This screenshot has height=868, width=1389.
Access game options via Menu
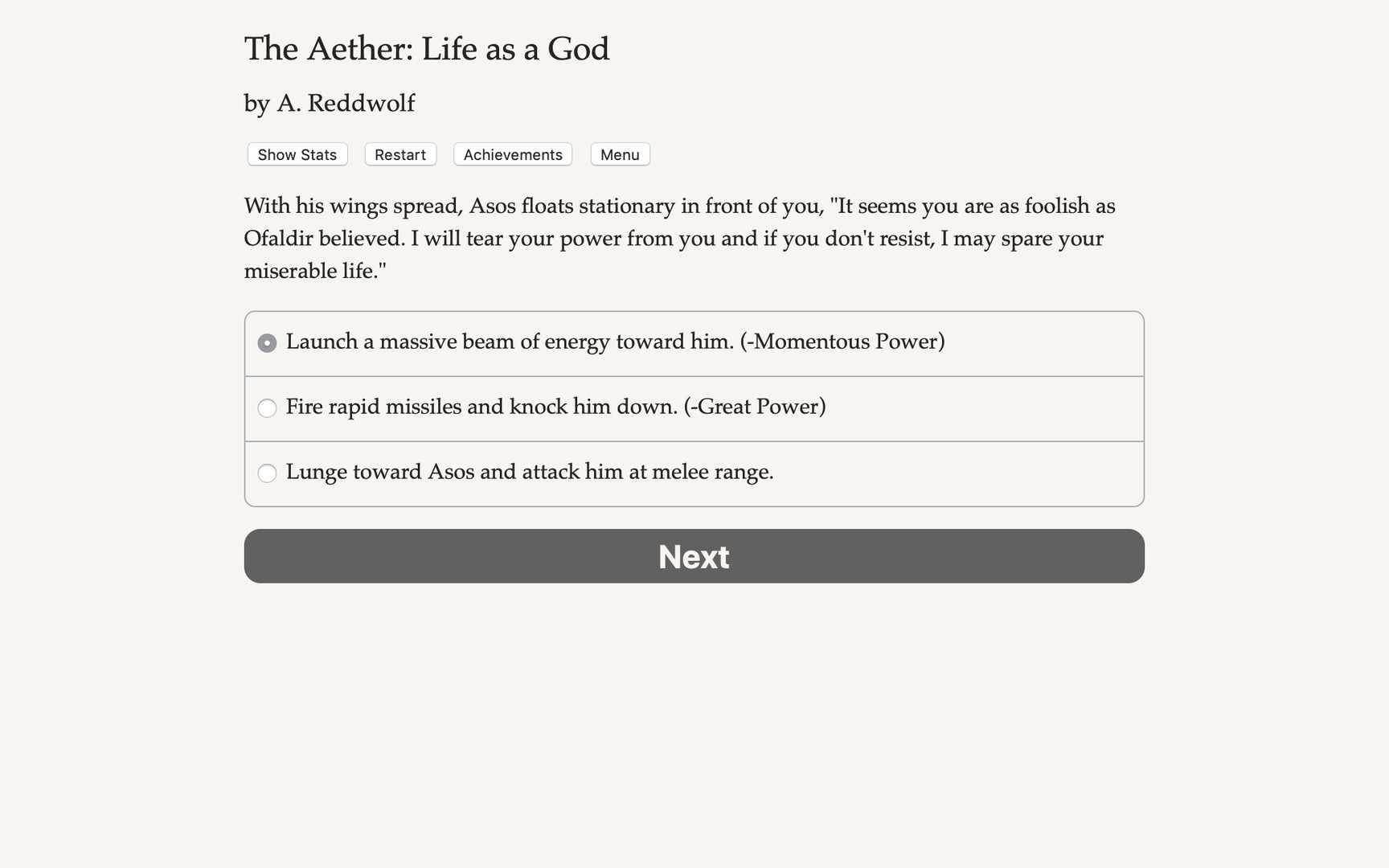point(619,154)
